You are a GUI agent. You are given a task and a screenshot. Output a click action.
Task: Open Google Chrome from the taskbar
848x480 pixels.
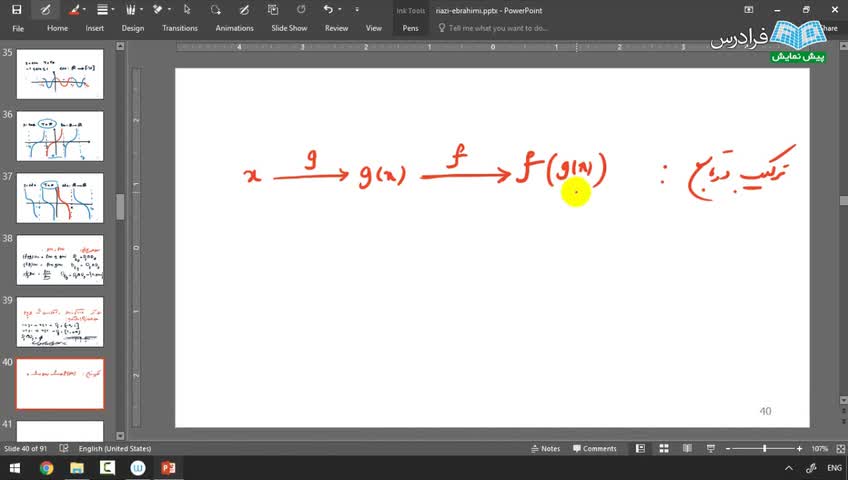point(47,468)
